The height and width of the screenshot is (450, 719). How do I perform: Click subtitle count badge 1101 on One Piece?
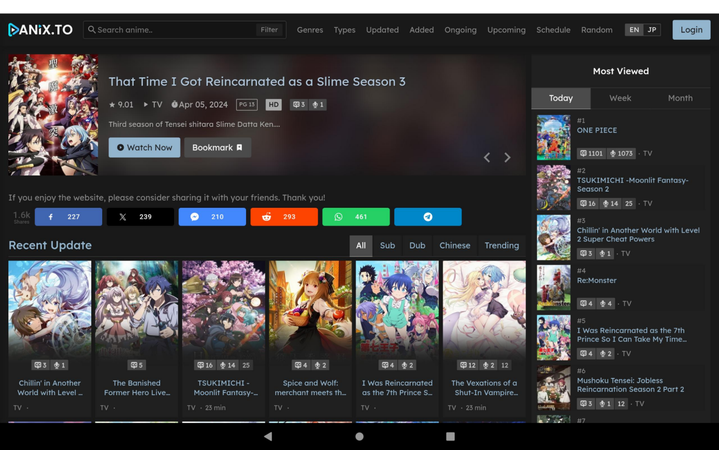click(591, 153)
